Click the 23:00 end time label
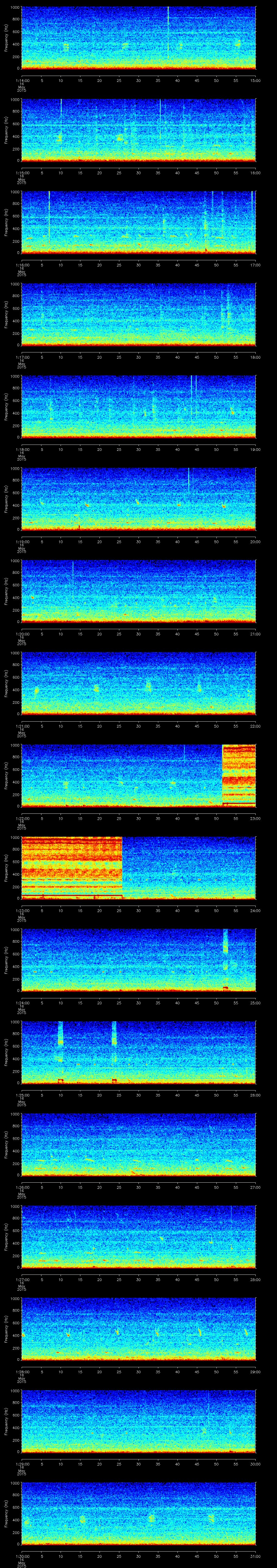The width and height of the screenshot is (277, 1568). click(256, 818)
